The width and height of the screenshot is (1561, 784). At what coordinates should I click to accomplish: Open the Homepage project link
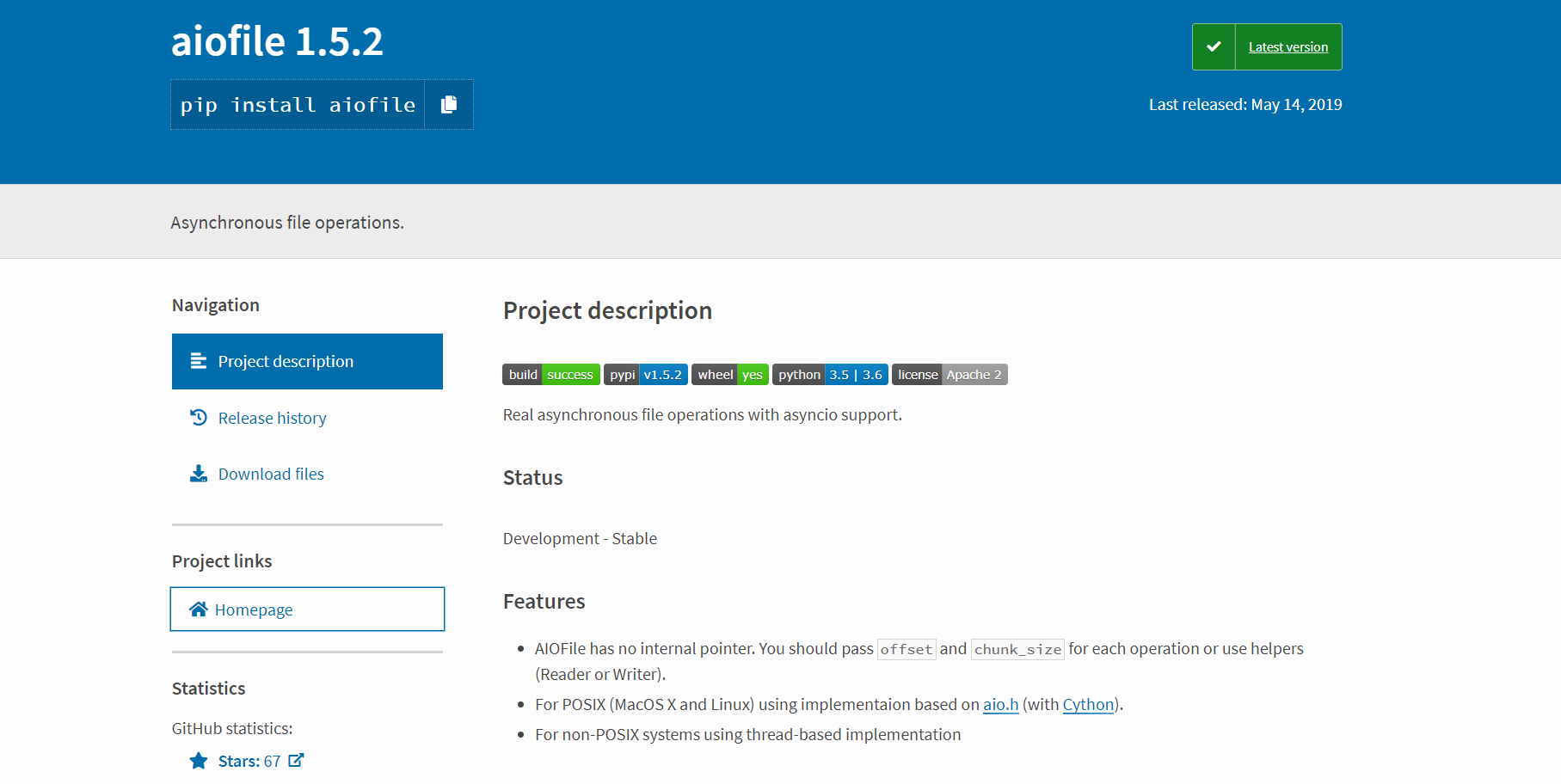[307, 609]
